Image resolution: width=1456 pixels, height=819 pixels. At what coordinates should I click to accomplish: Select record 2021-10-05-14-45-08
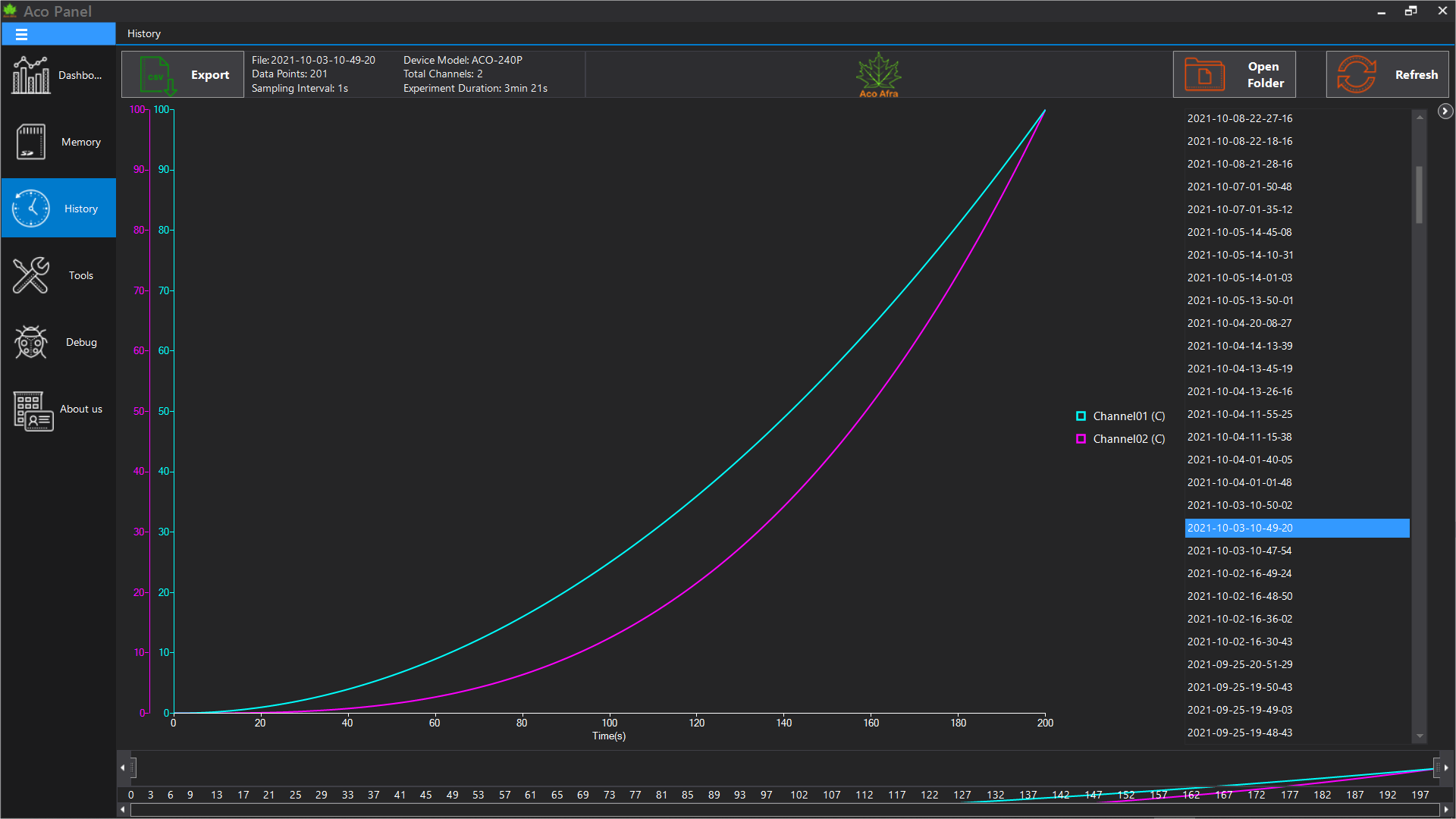[x=1297, y=232]
